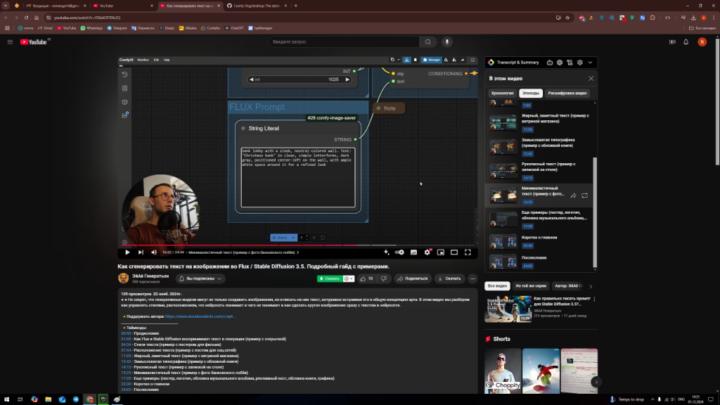Click the sparkle icon in player controls
Image resolution: width=720 pixels, height=405 pixels.
click(x=386, y=252)
